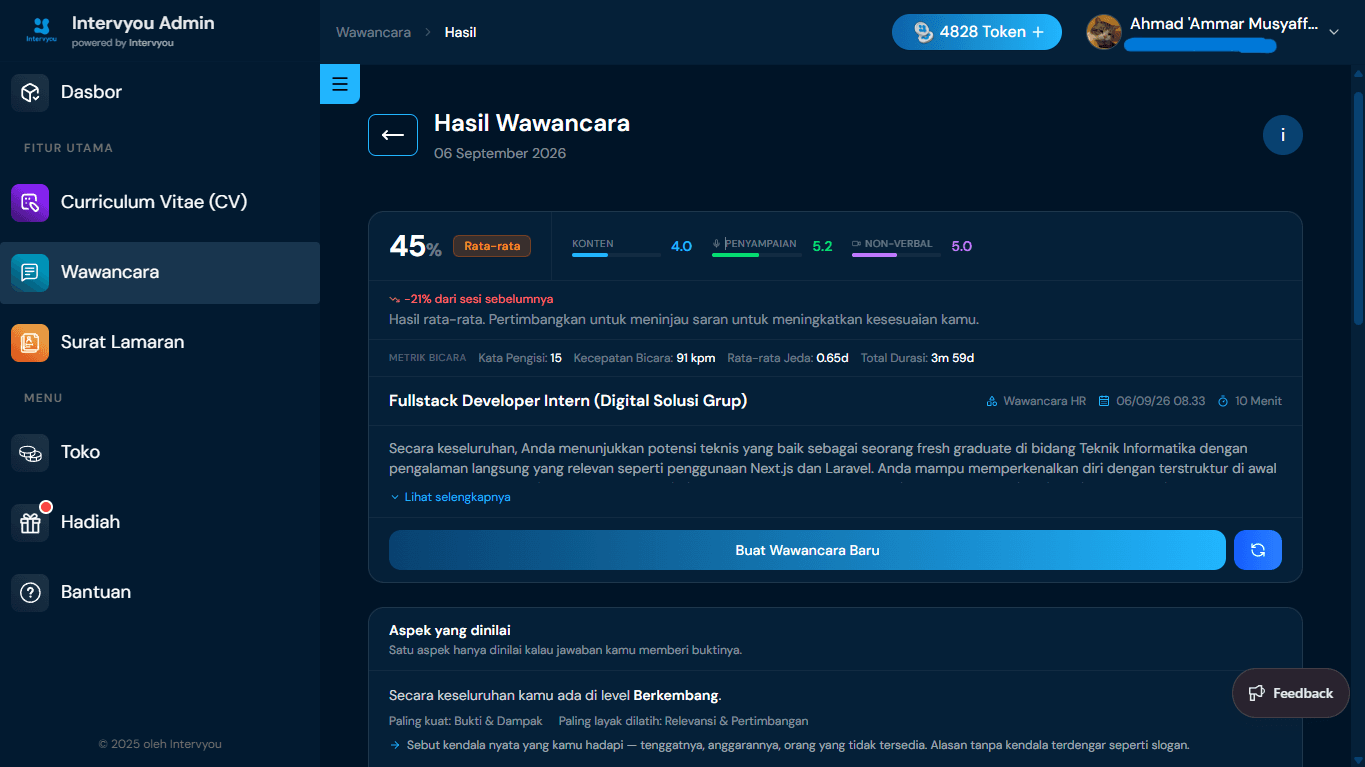Click the Konten score progress bar
1365x767 pixels.
[x=616, y=255]
